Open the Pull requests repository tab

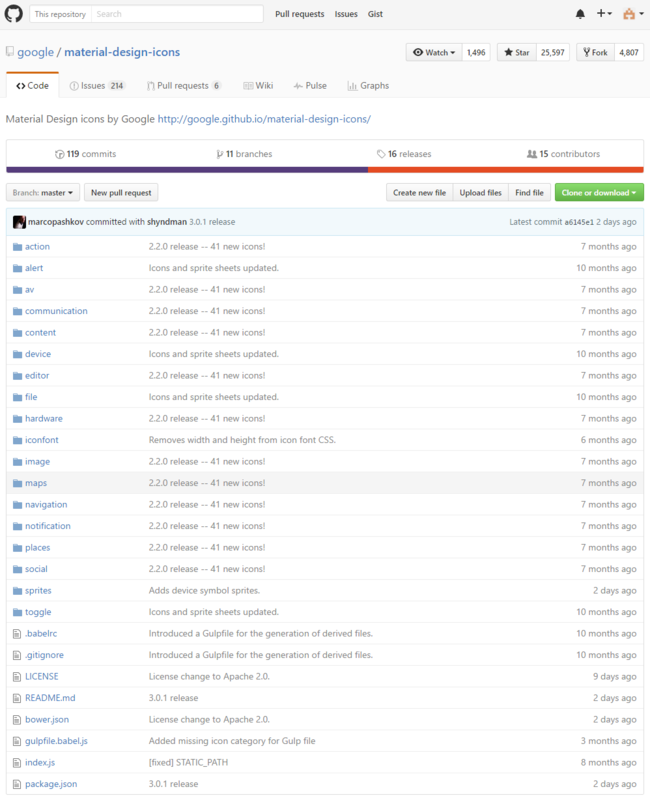pos(184,86)
